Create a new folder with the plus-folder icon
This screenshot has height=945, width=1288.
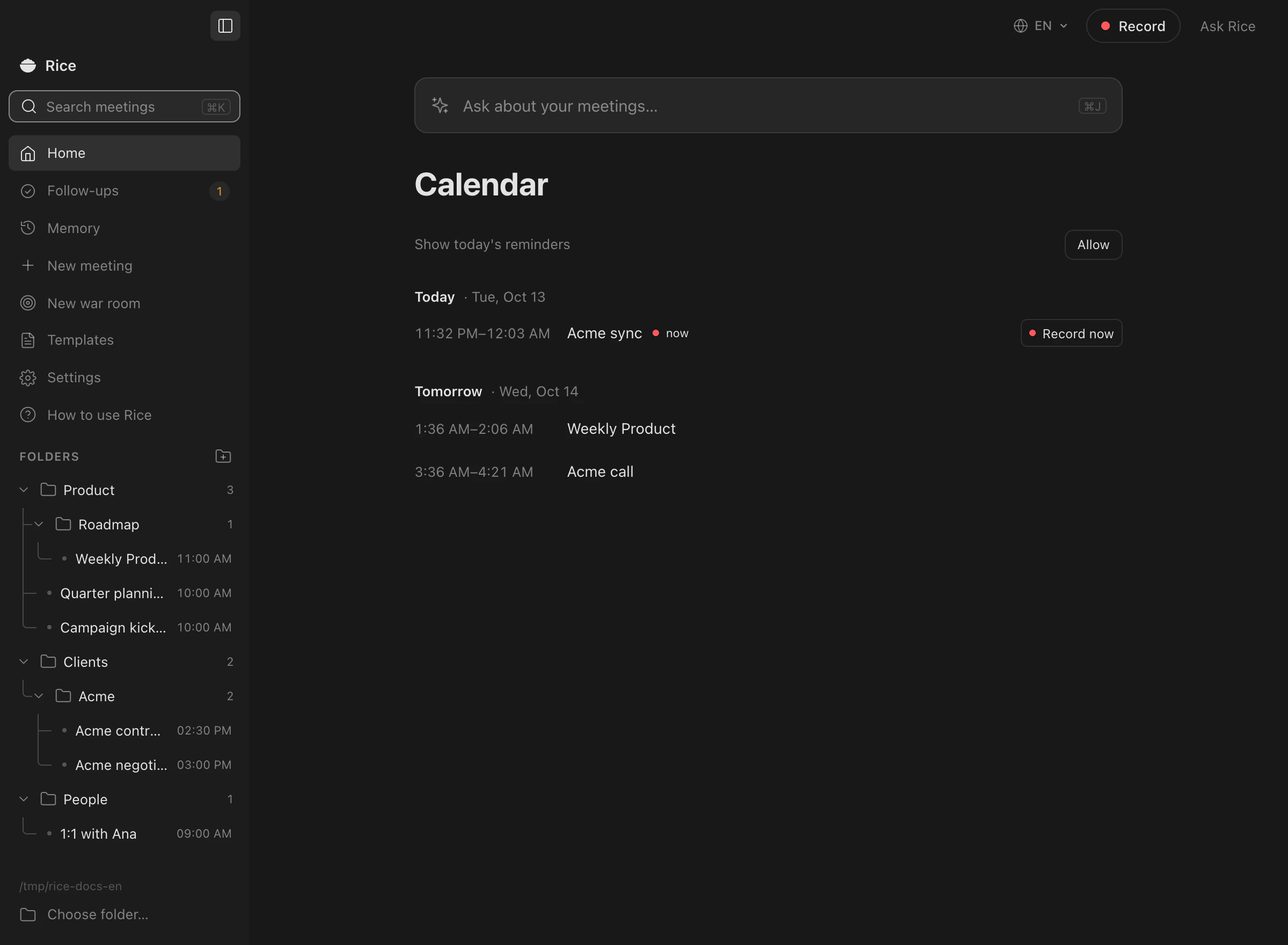(x=223, y=456)
